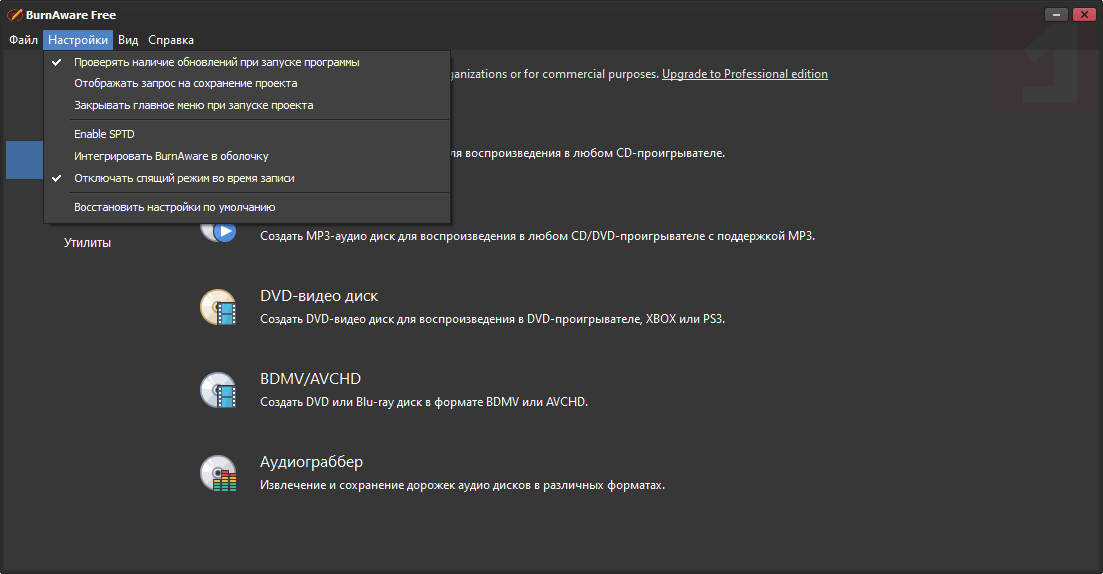Choose restore default settings menu entry
Viewport: 1103px width, 574px height.
pyautogui.click(x=174, y=207)
